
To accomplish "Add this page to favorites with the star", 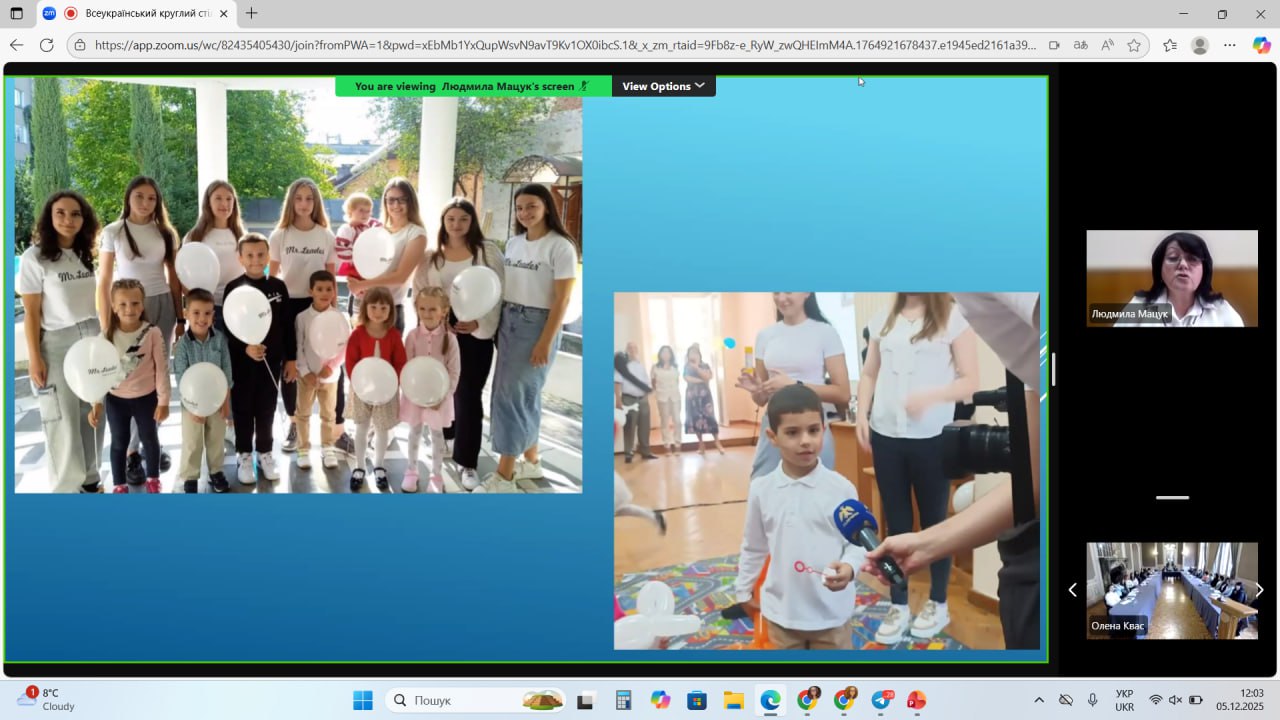I will (1132, 46).
